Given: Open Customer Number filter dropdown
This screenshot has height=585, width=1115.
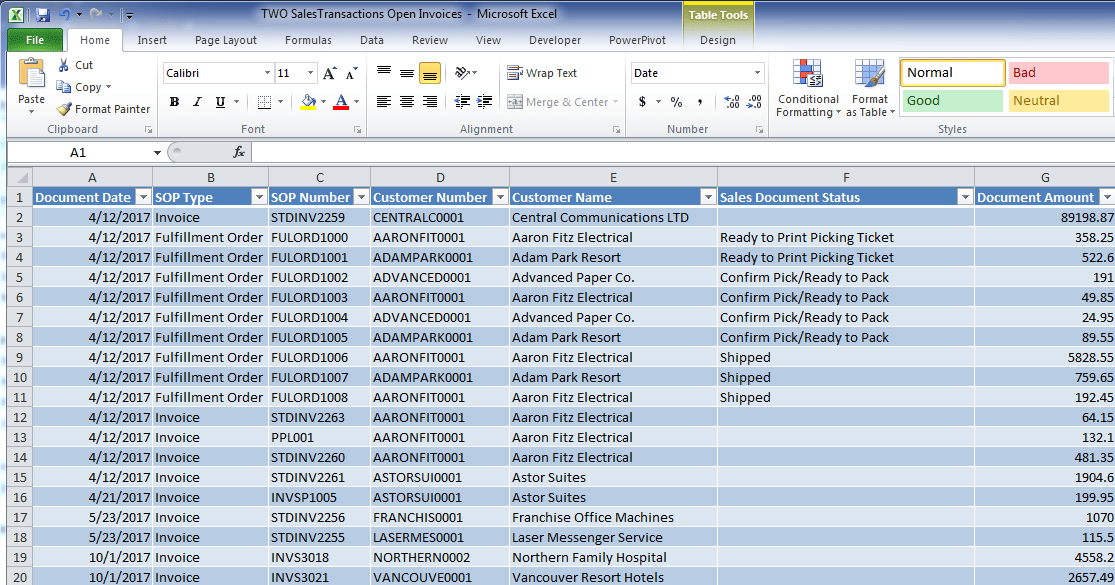Looking at the screenshot, I should (x=501, y=197).
